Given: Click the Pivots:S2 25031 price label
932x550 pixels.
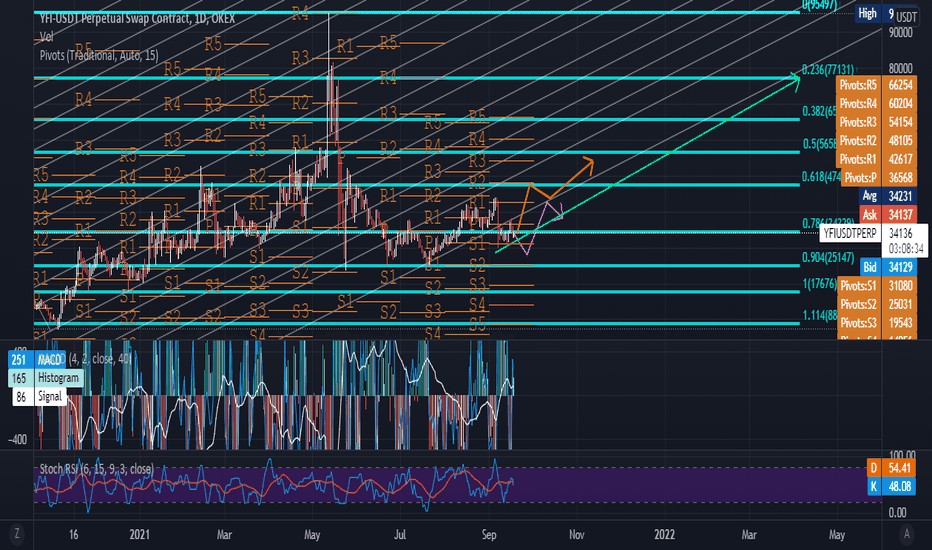Looking at the screenshot, I should pyautogui.click(x=877, y=304).
